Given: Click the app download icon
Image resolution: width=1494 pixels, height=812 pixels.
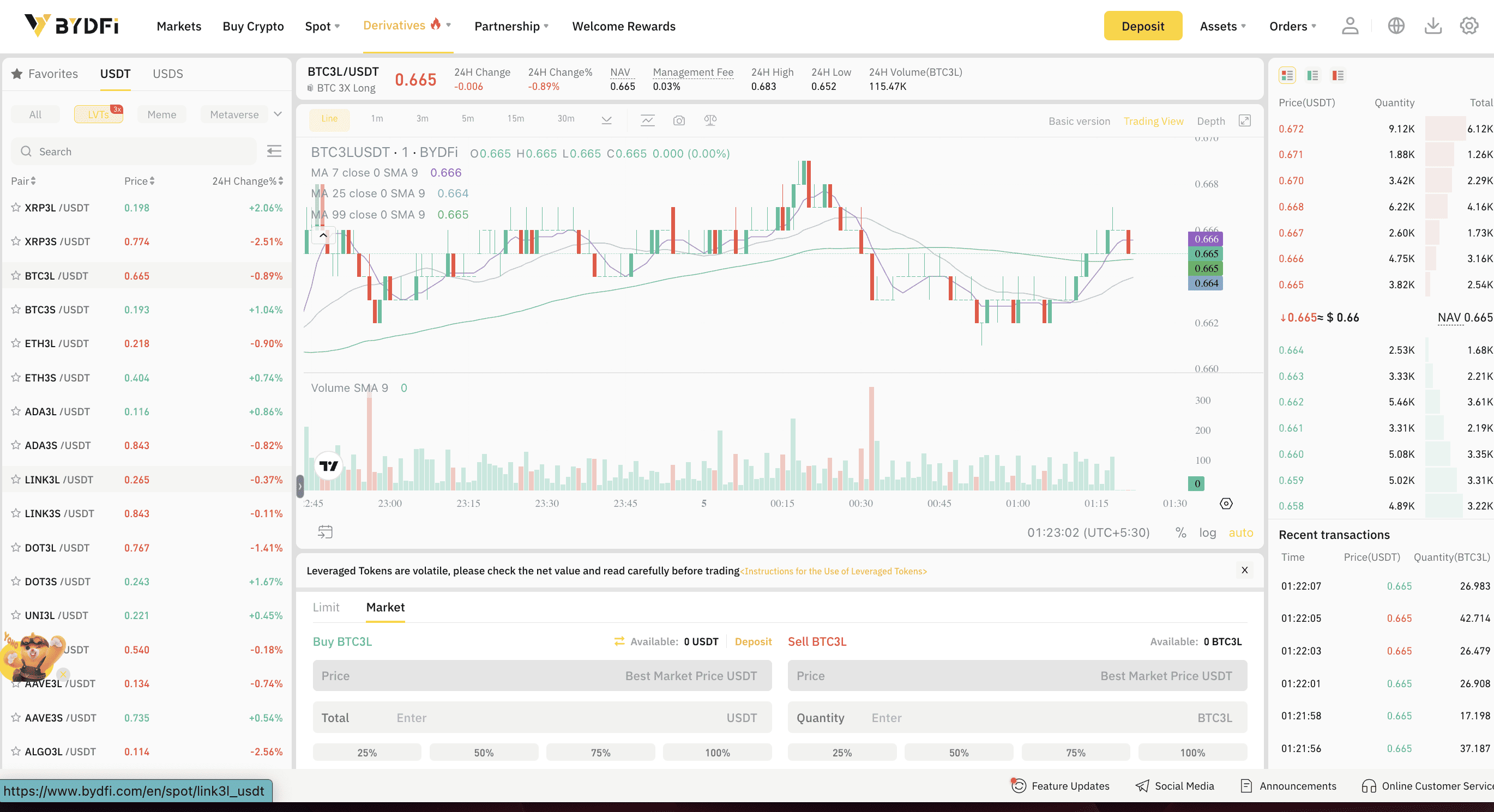Looking at the screenshot, I should [1432, 26].
